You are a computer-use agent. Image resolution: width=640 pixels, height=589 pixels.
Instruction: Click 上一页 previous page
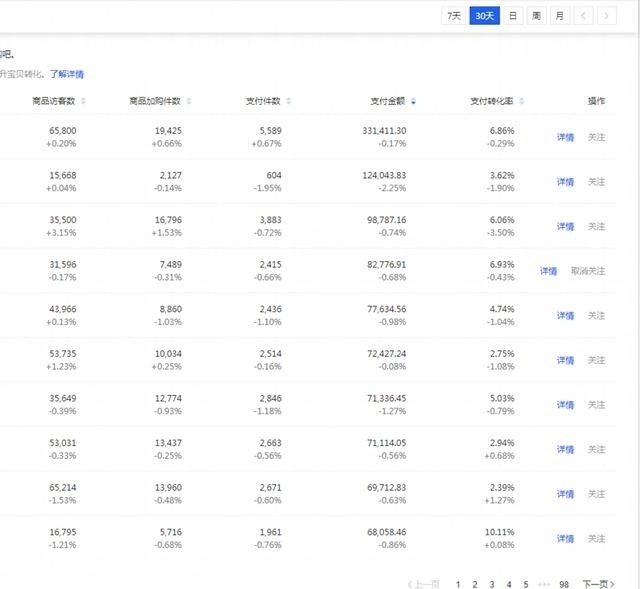424,585
